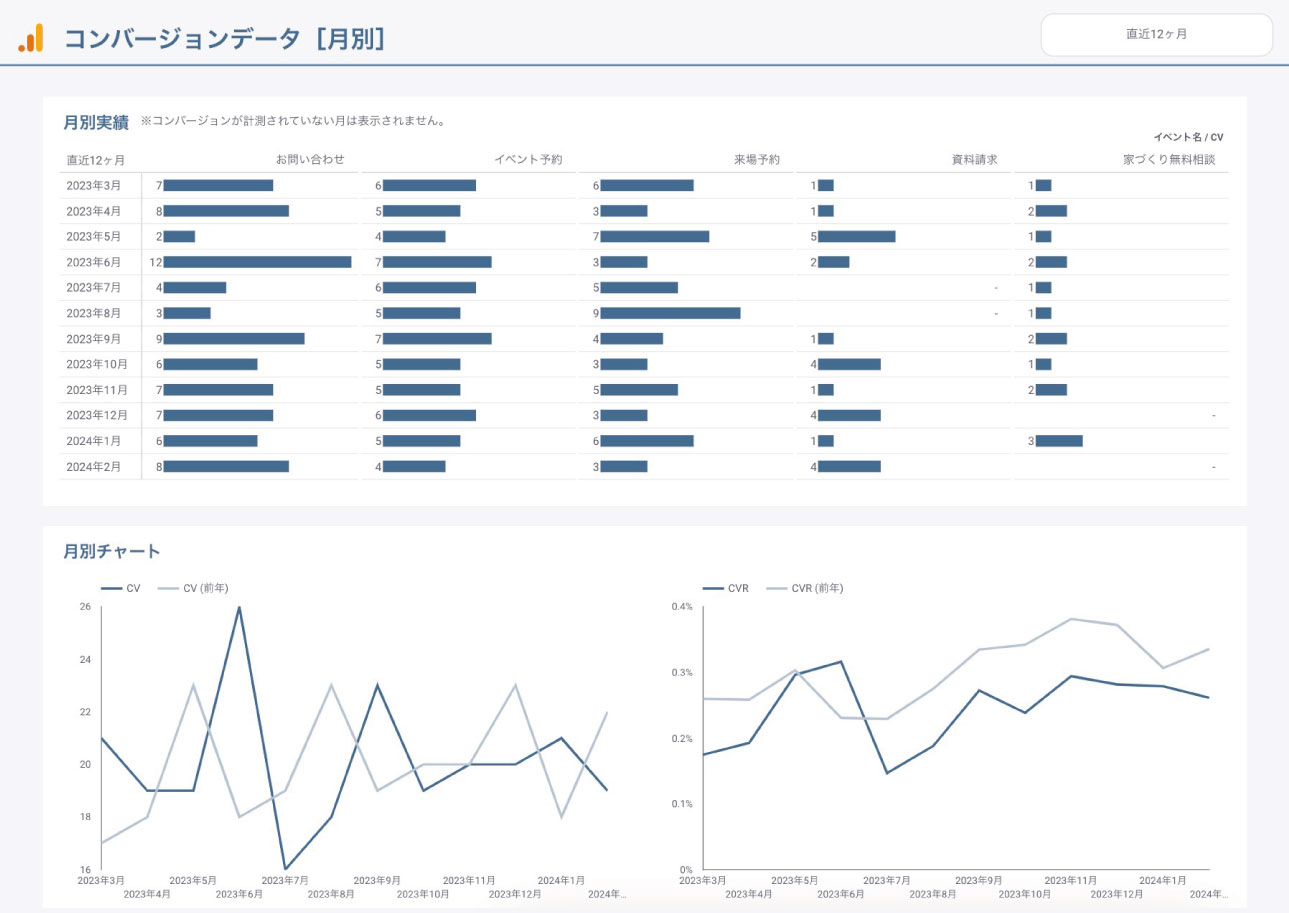The height and width of the screenshot is (913, 1289).
Task: Click the CVR (前年) legend color line
Action: coord(777,588)
